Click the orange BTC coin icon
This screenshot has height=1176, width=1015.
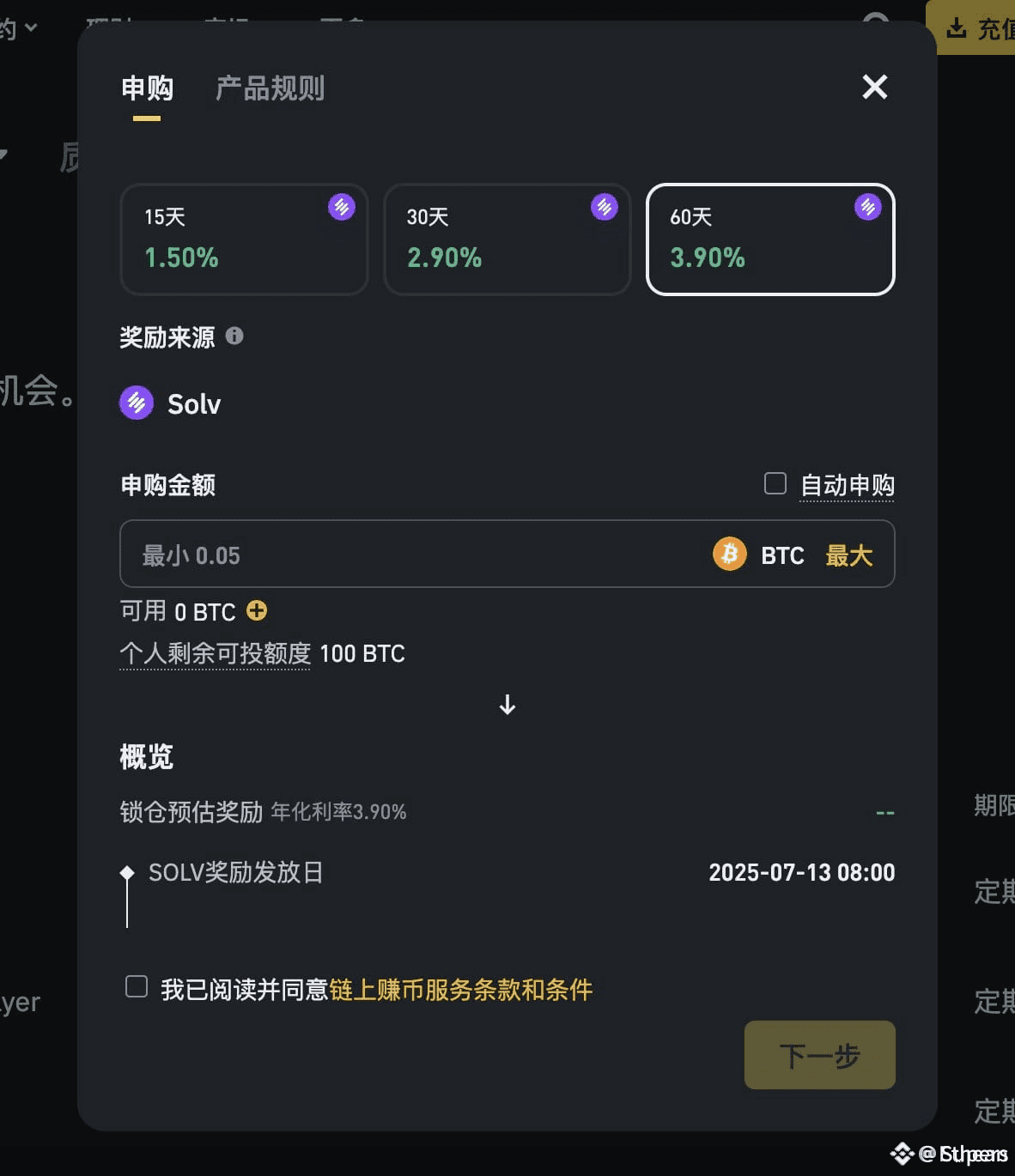pyautogui.click(x=730, y=555)
